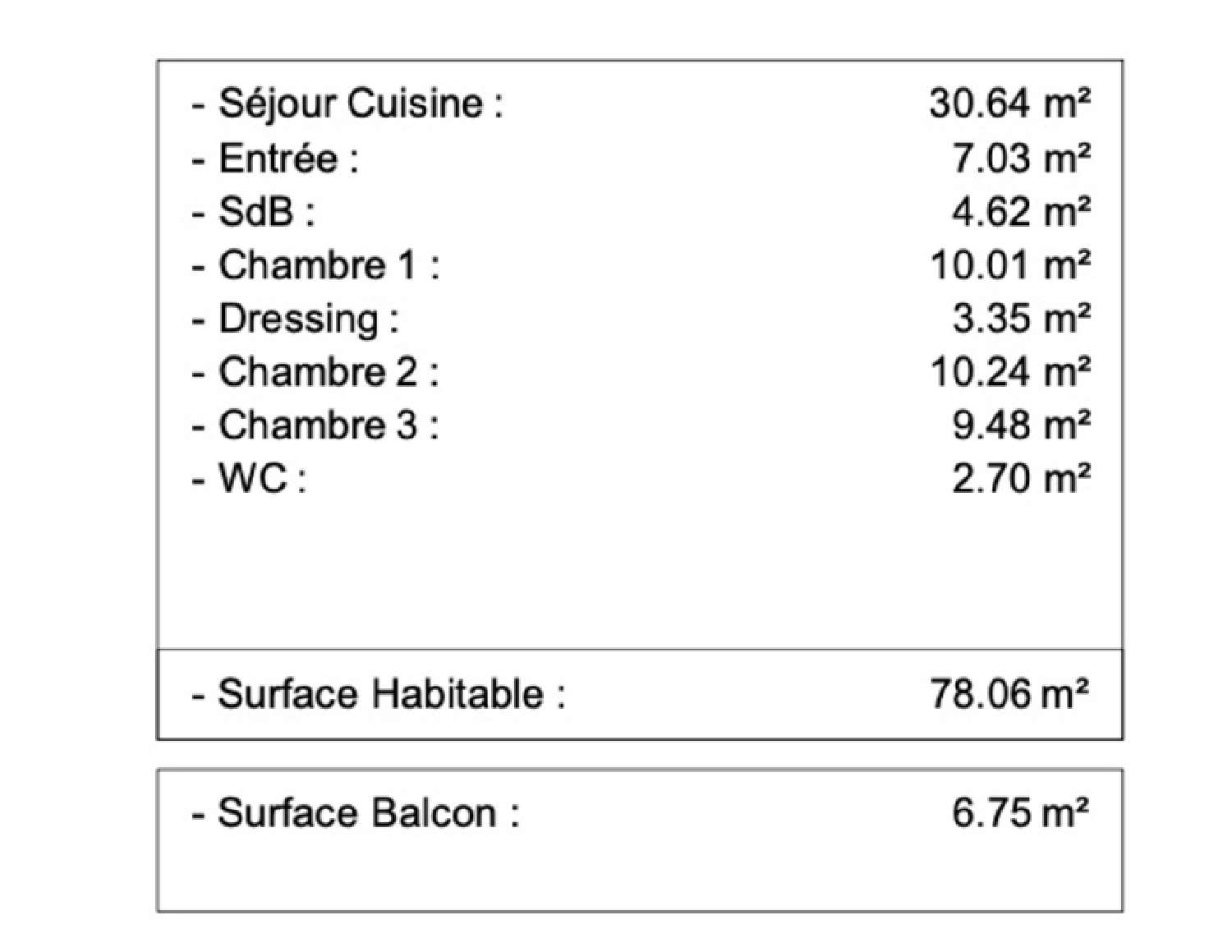Select the 7.03 m² area value
Image resolution: width=1232 pixels, height=952 pixels.
point(1021,159)
